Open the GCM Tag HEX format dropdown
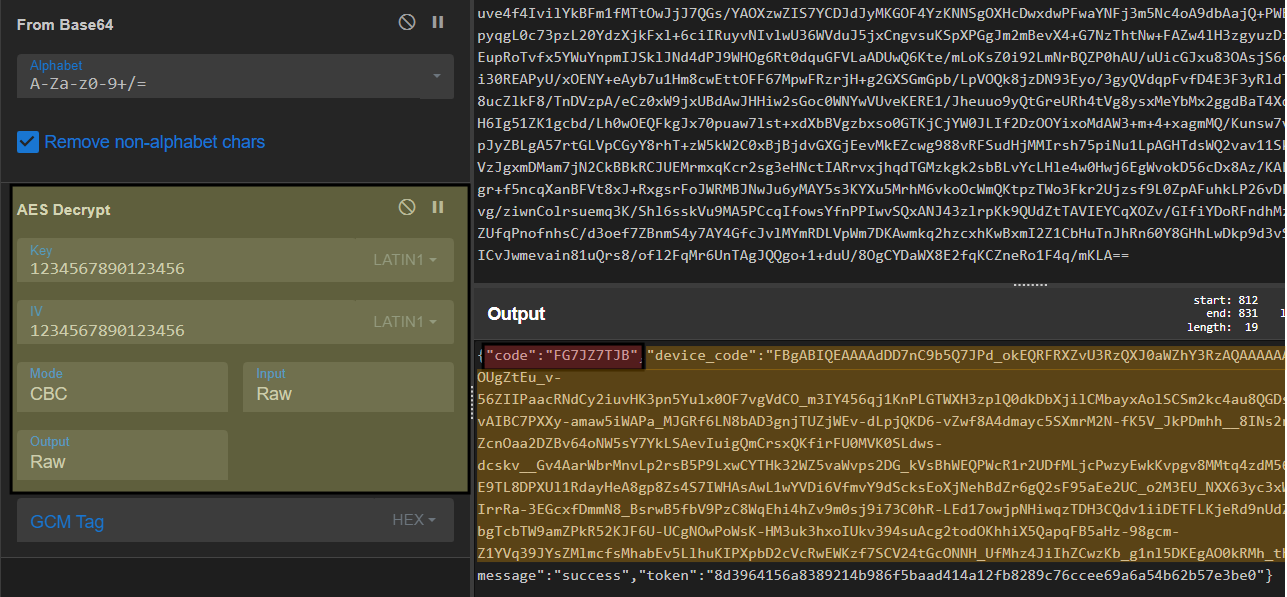Viewport: 1287px width, 597px height. point(414,520)
